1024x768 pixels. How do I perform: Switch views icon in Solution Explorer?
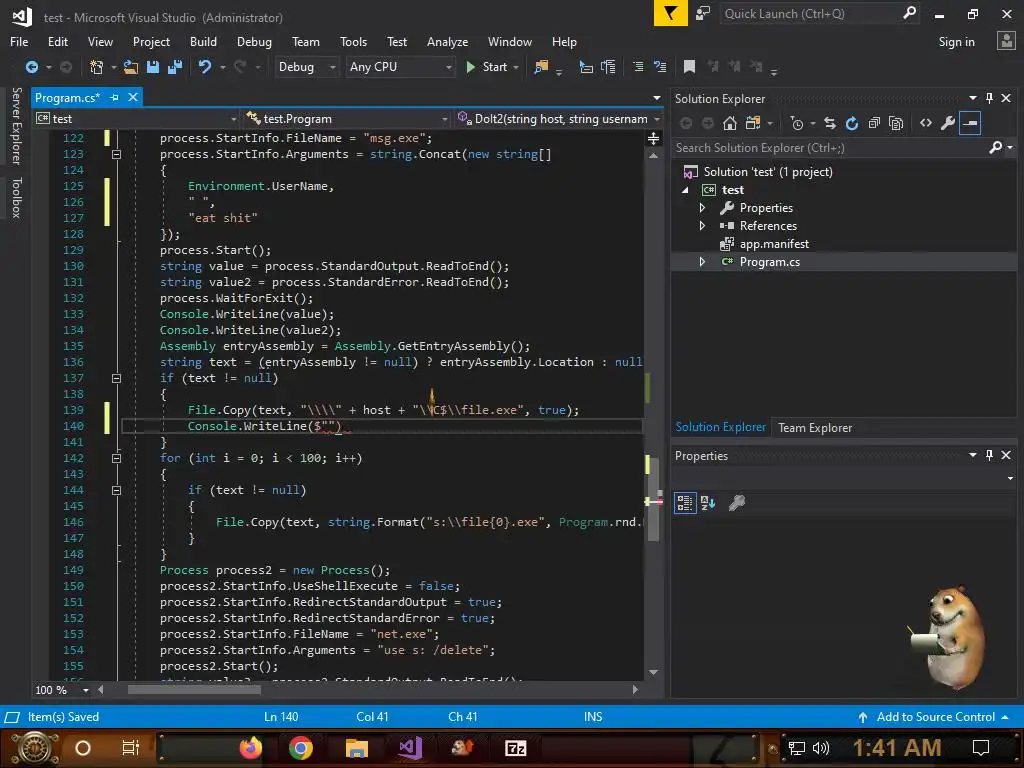click(753, 123)
